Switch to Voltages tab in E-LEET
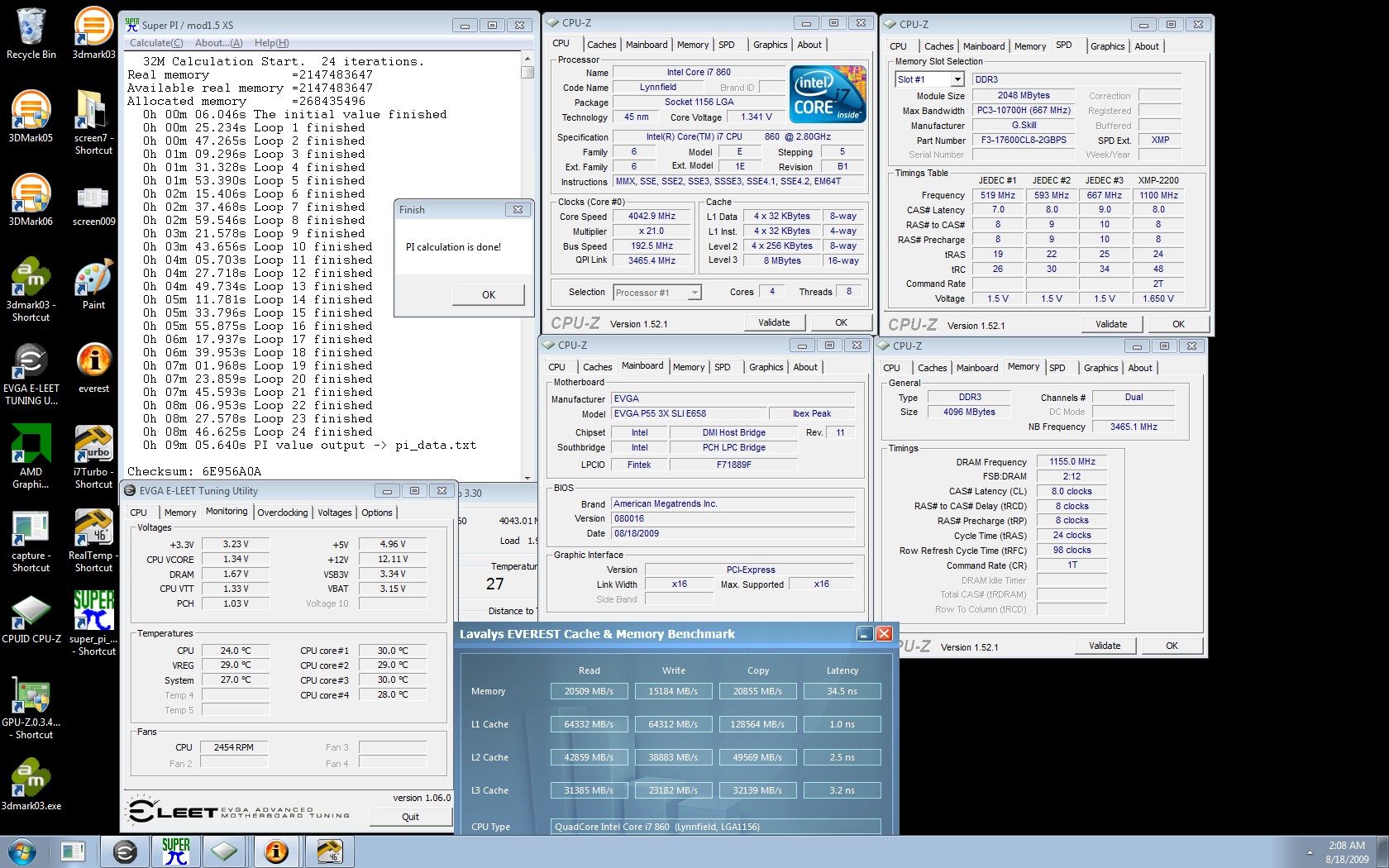The image size is (1389, 868). tap(335, 513)
